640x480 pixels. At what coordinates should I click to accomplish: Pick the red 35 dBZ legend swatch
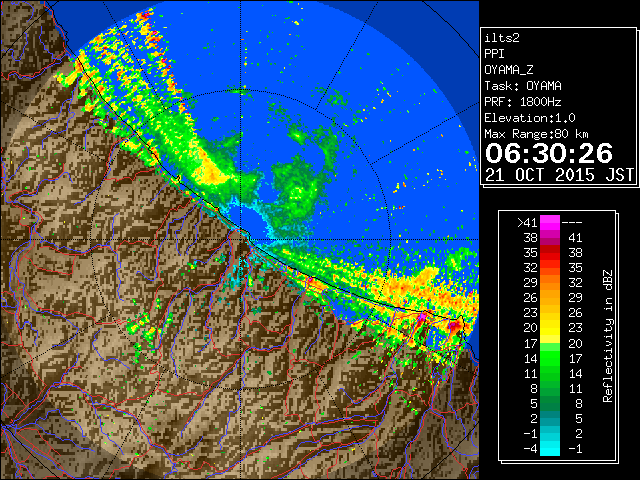point(550,253)
